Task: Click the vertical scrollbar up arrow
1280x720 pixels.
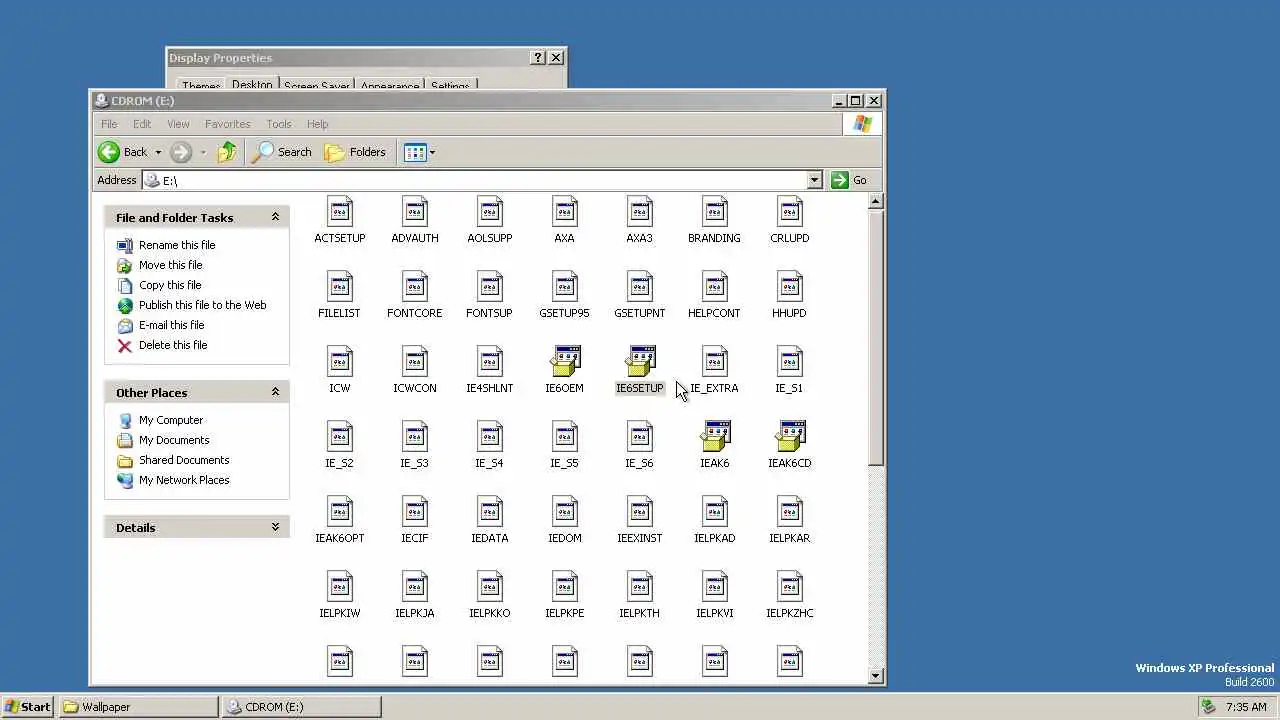Action: click(x=876, y=201)
